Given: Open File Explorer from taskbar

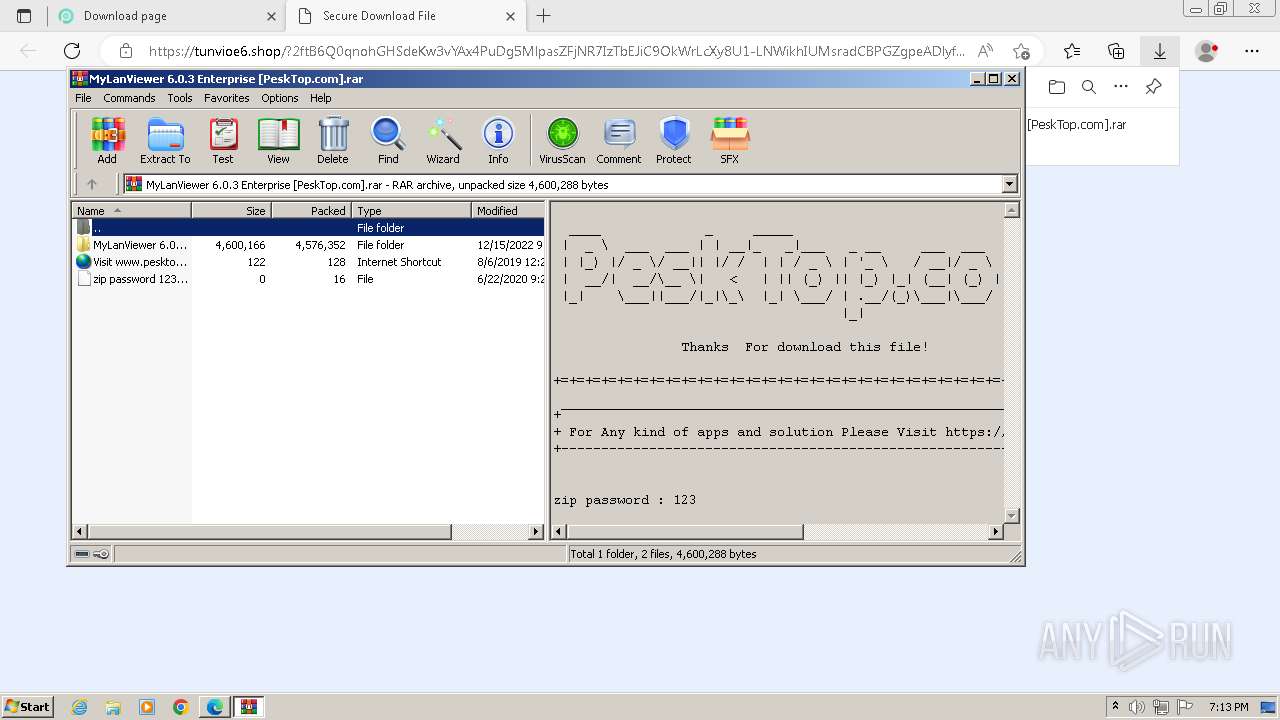Looking at the screenshot, I should coord(113,707).
